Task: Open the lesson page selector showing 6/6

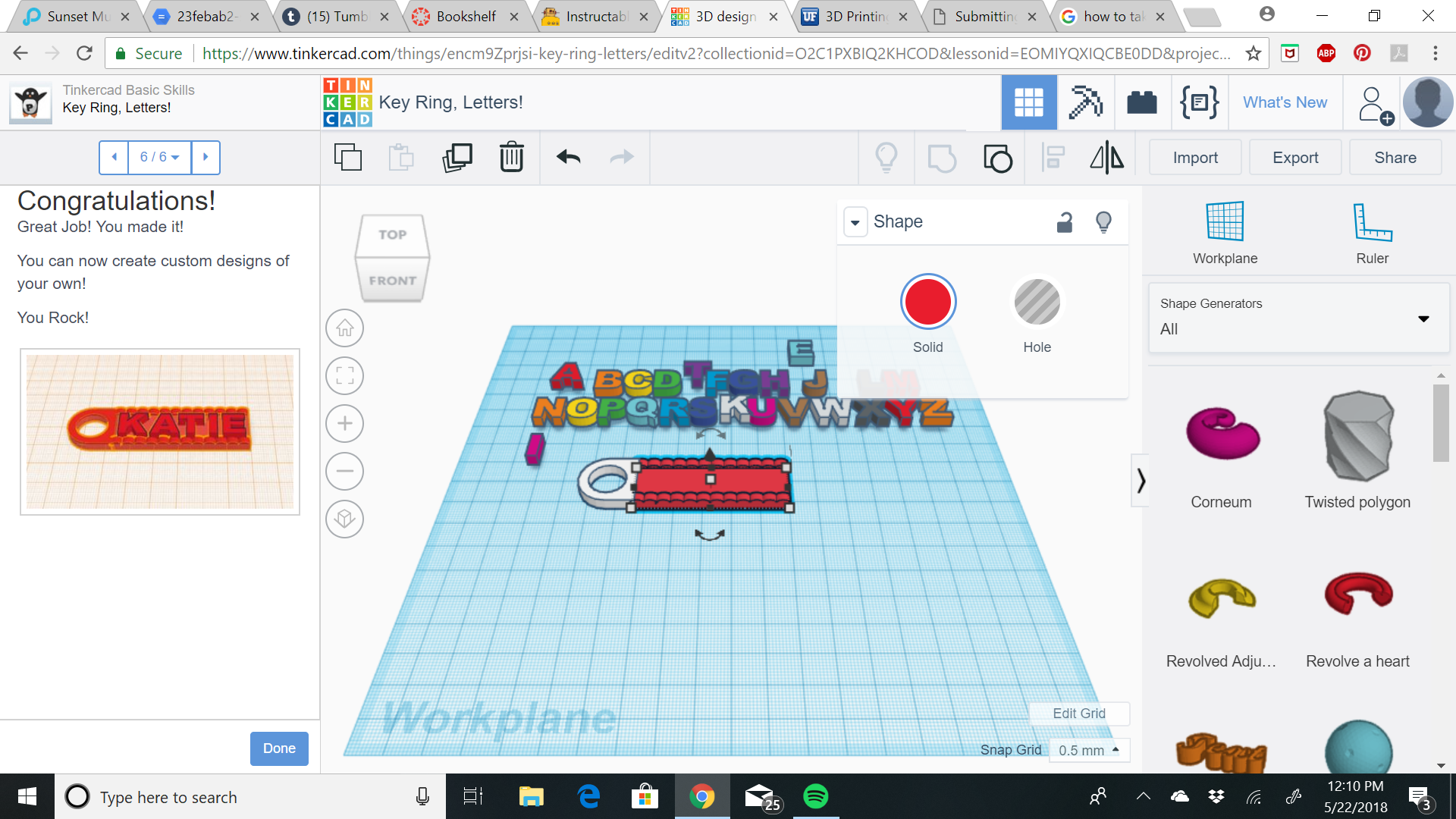Action: [x=158, y=157]
